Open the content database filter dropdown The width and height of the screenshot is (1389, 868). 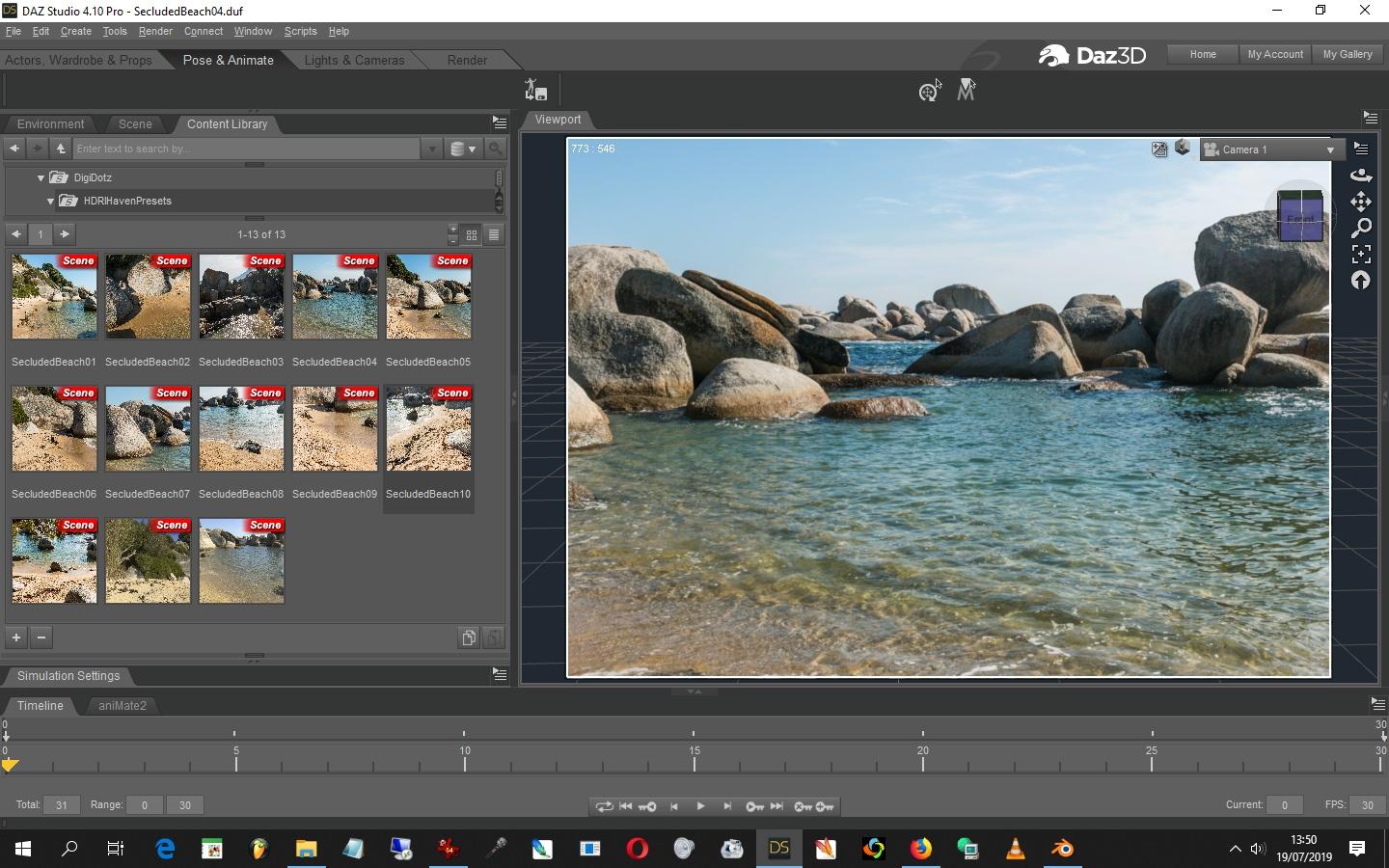point(463,149)
